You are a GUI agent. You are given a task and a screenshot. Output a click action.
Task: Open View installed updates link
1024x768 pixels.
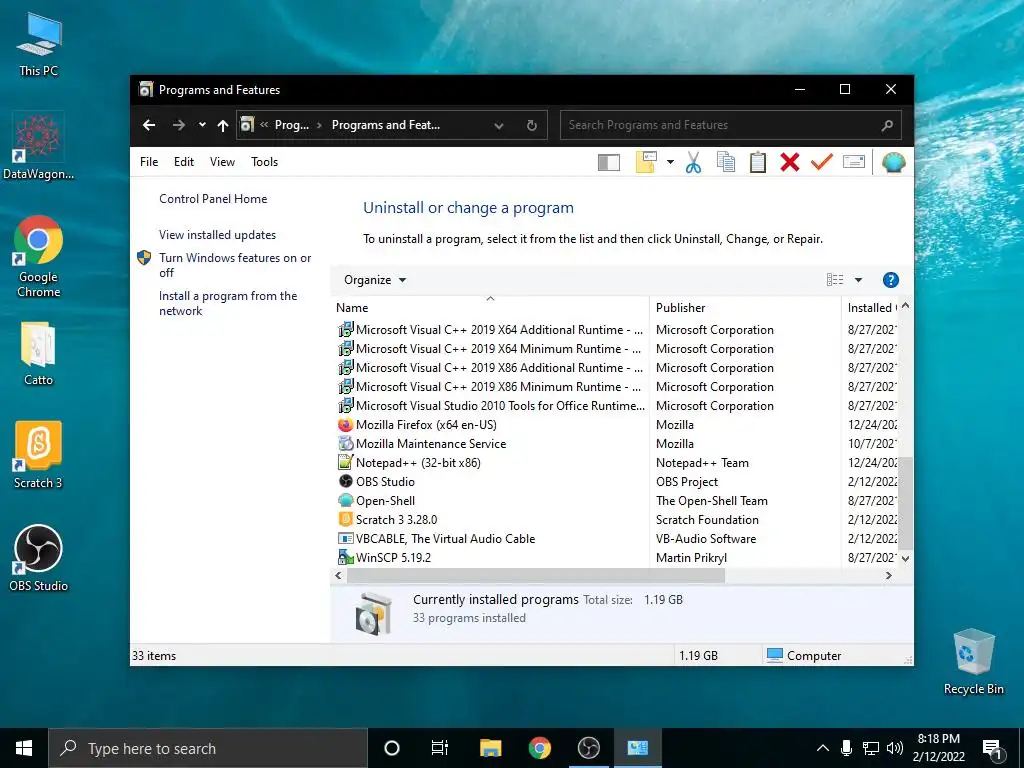point(217,234)
